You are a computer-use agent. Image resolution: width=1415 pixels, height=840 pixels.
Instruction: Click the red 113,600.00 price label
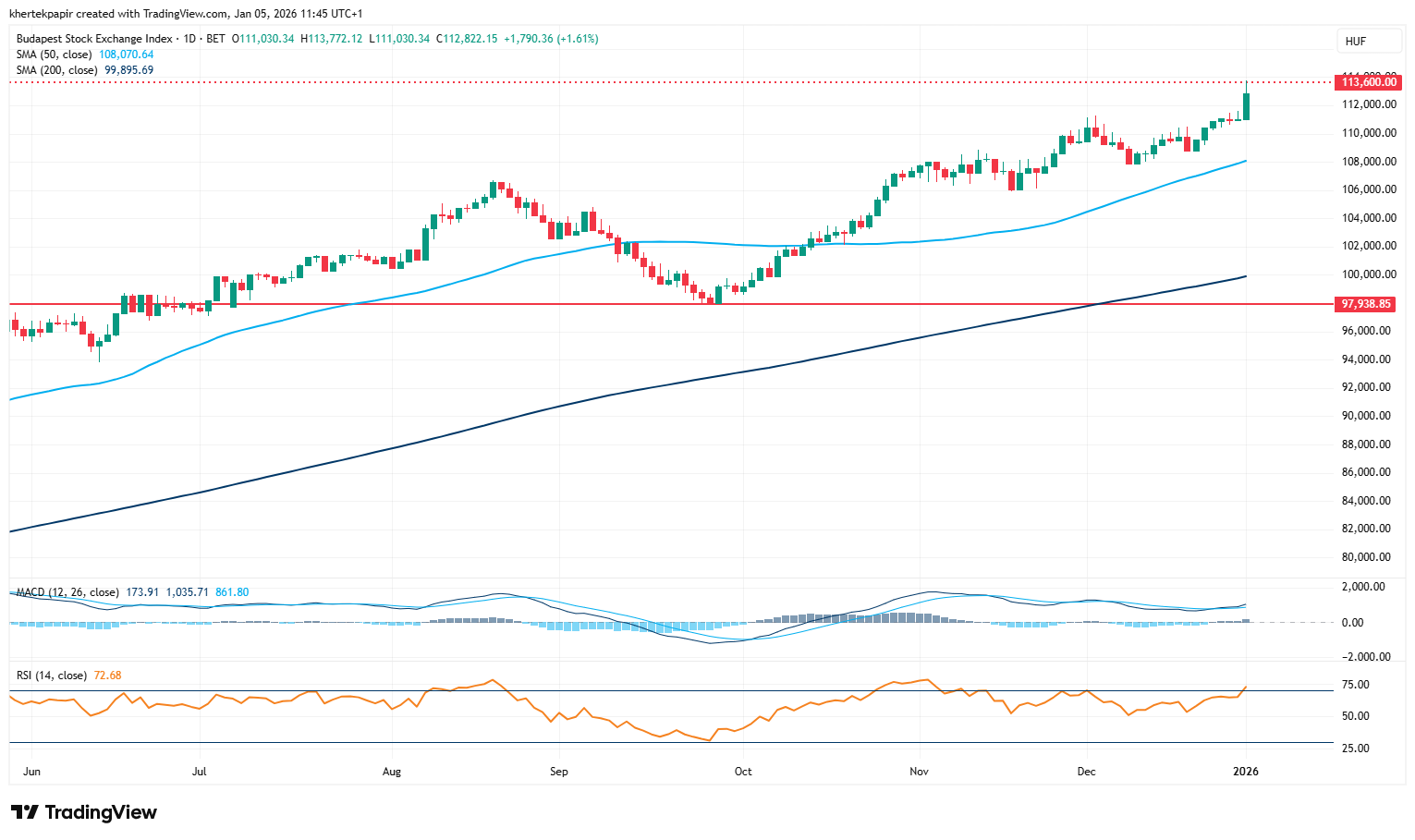click(1368, 82)
